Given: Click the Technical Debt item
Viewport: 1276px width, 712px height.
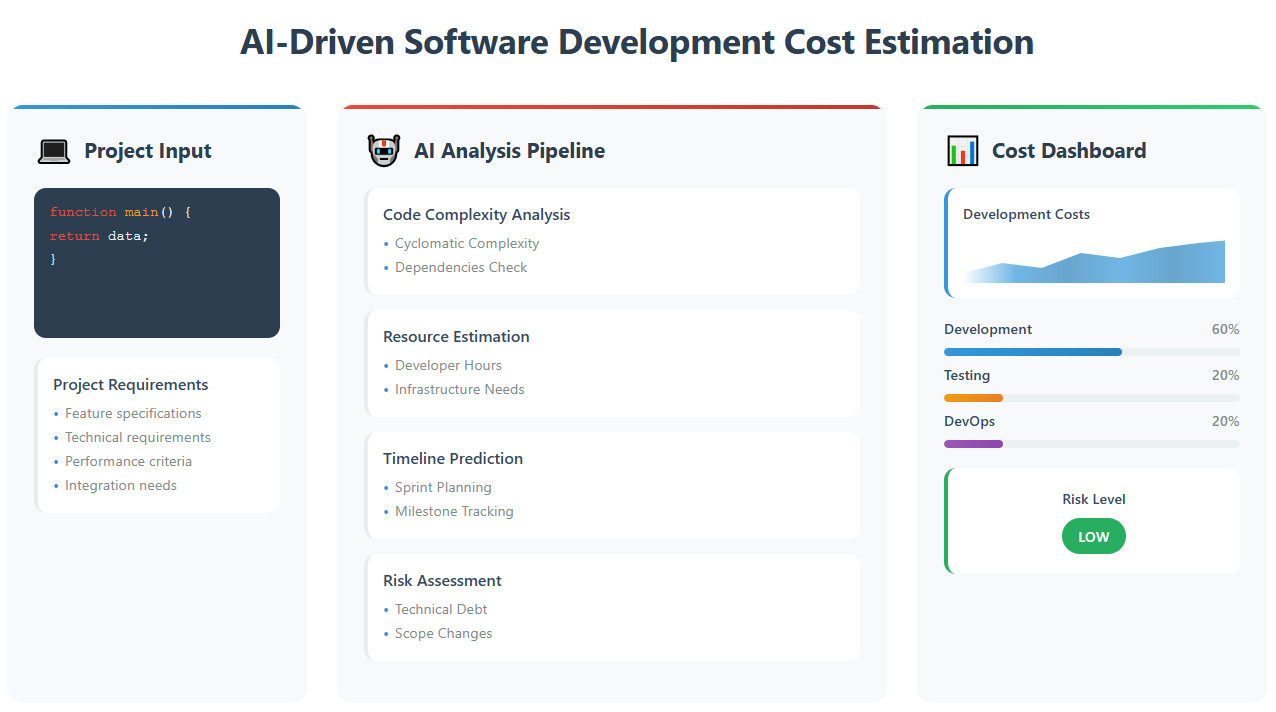Looking at the screenshot, I should pyautogui.click(x=441, y=609).
